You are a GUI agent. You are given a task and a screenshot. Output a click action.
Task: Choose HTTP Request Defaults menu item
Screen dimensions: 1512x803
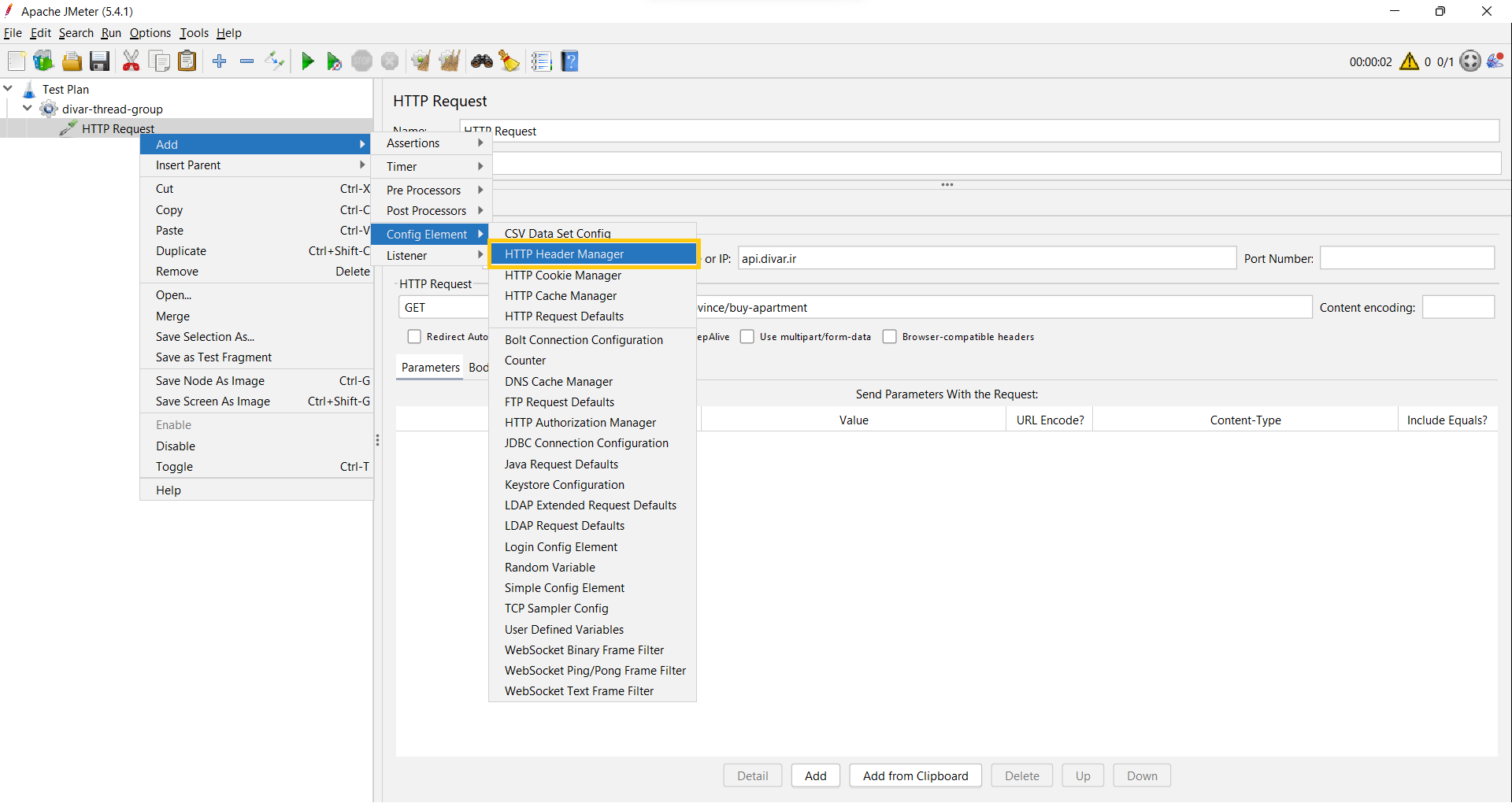[594, 316]
